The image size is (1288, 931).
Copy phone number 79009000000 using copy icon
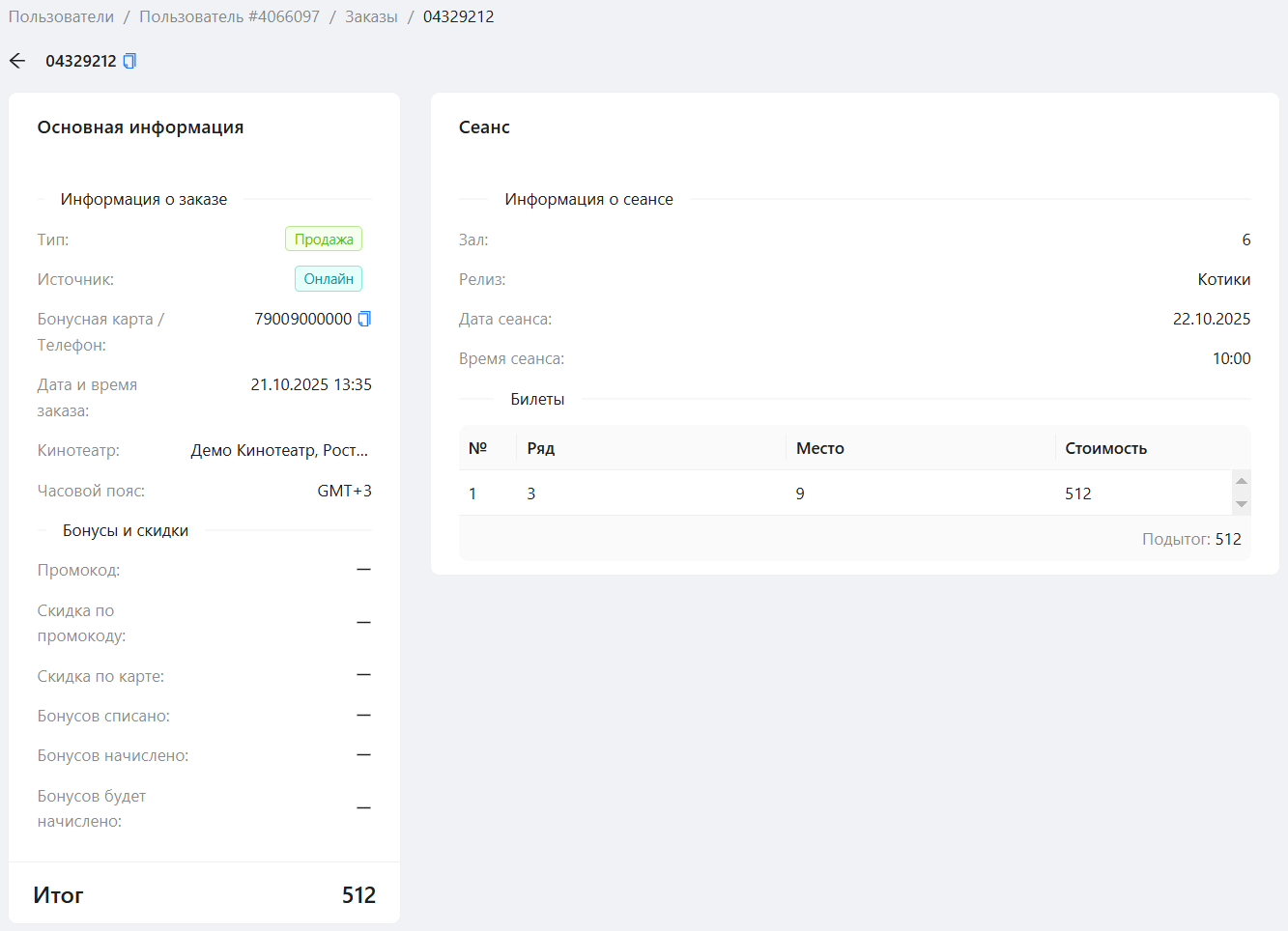click(364, 319)
